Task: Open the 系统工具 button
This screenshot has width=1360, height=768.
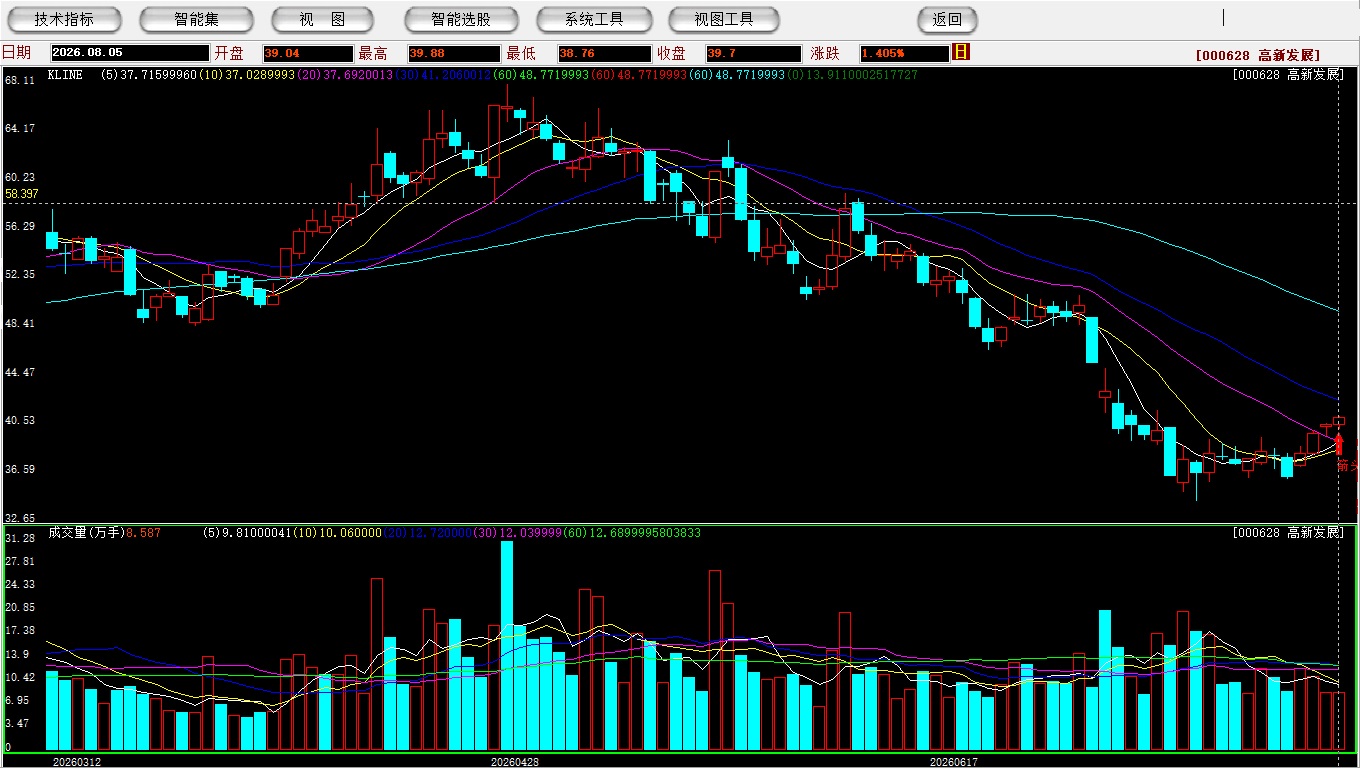Action: (594, 19)
